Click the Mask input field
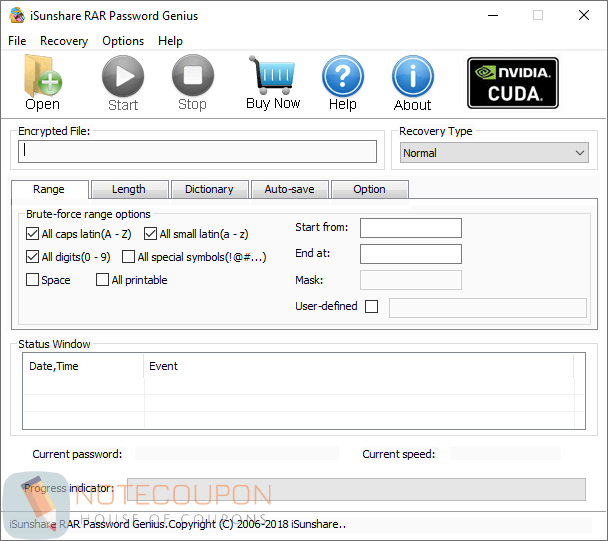The width and height of the screenshot is (608, 541). click(411, 280)
